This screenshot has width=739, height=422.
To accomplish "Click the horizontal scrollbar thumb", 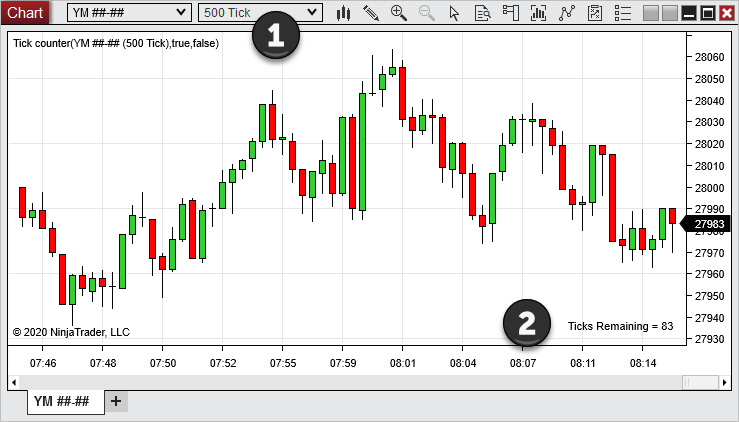I will (700, 382).
